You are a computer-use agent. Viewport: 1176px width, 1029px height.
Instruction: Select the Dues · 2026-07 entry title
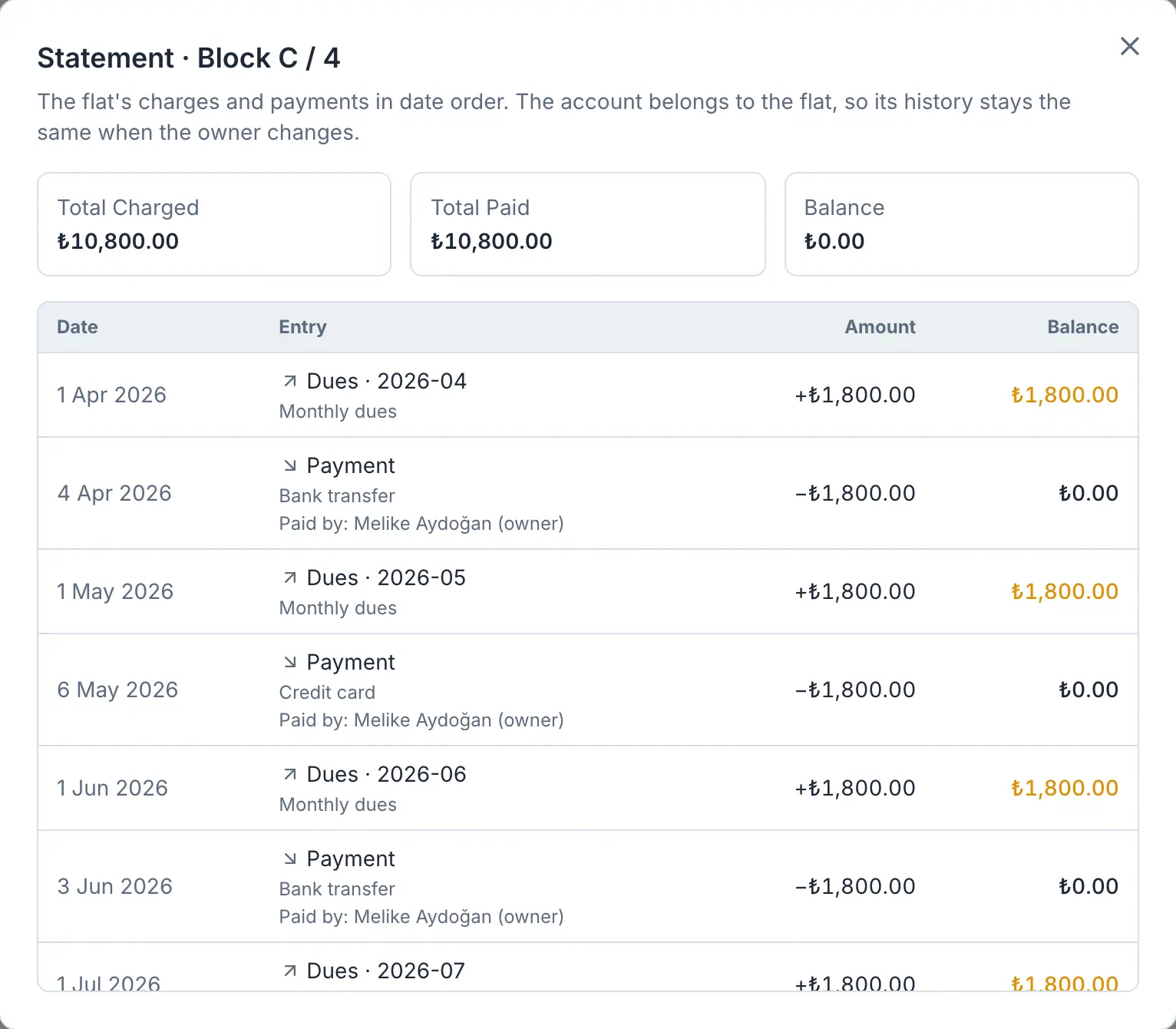pyautogui.click(x=386, y=971)
